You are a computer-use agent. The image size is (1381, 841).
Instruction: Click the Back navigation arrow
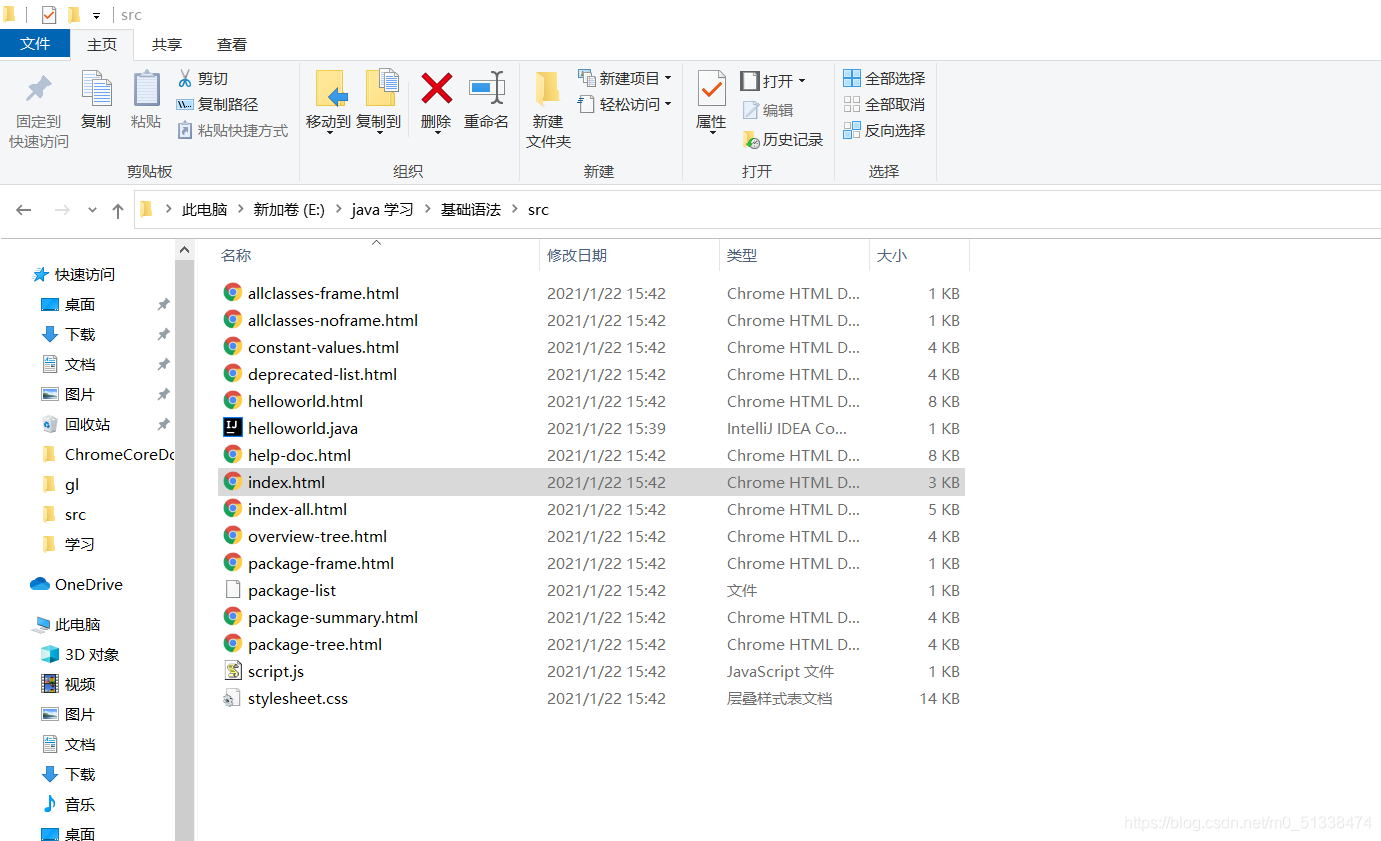(x=24, y=210)
